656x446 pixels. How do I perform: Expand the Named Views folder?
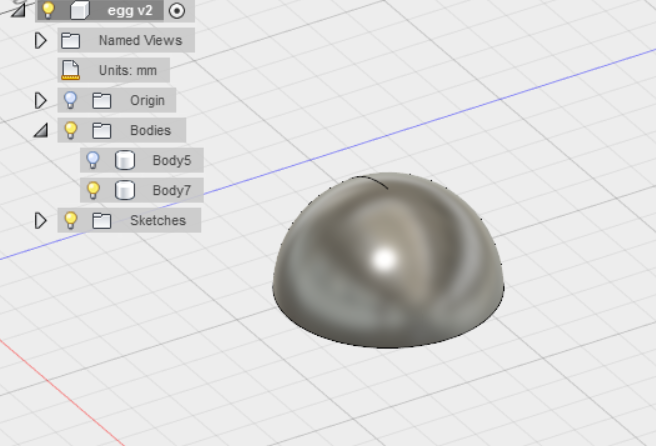[40, 41]
